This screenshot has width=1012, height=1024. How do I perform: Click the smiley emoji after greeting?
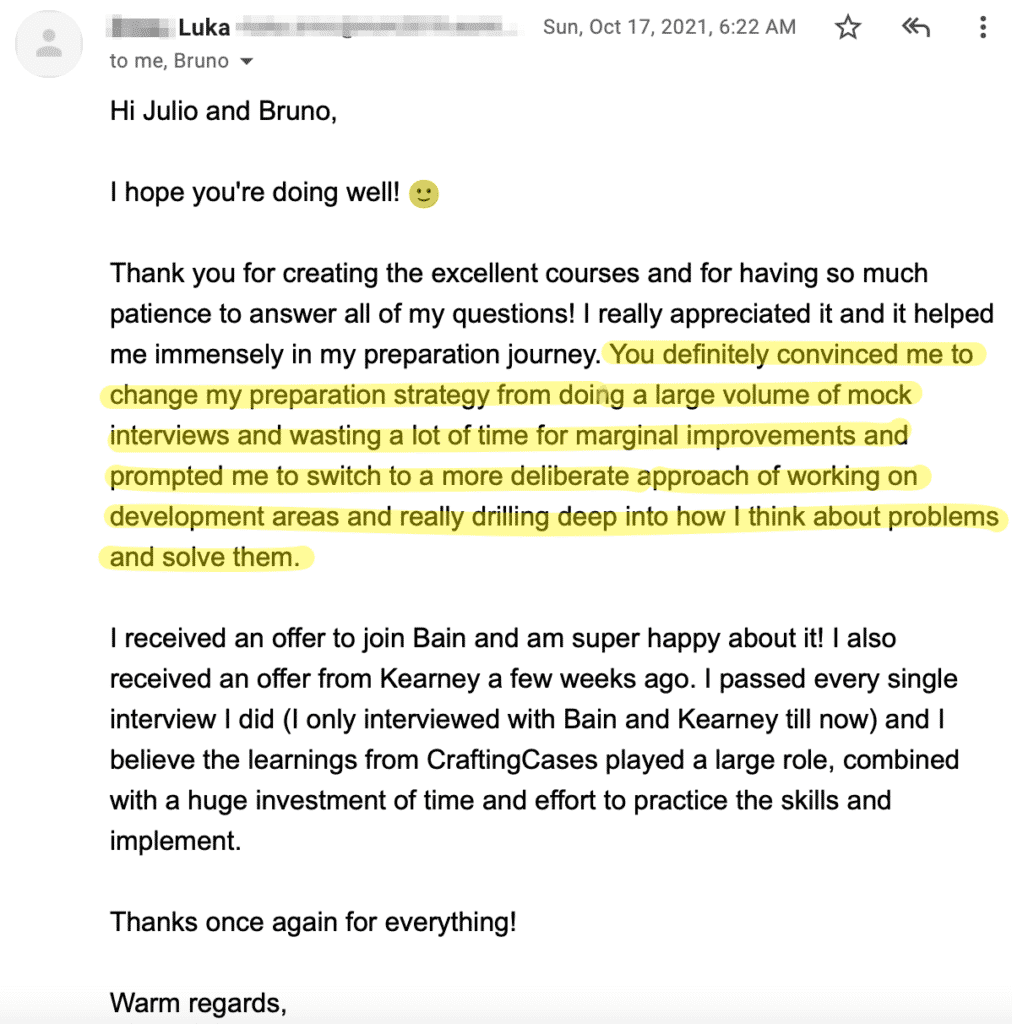[424, 194]
